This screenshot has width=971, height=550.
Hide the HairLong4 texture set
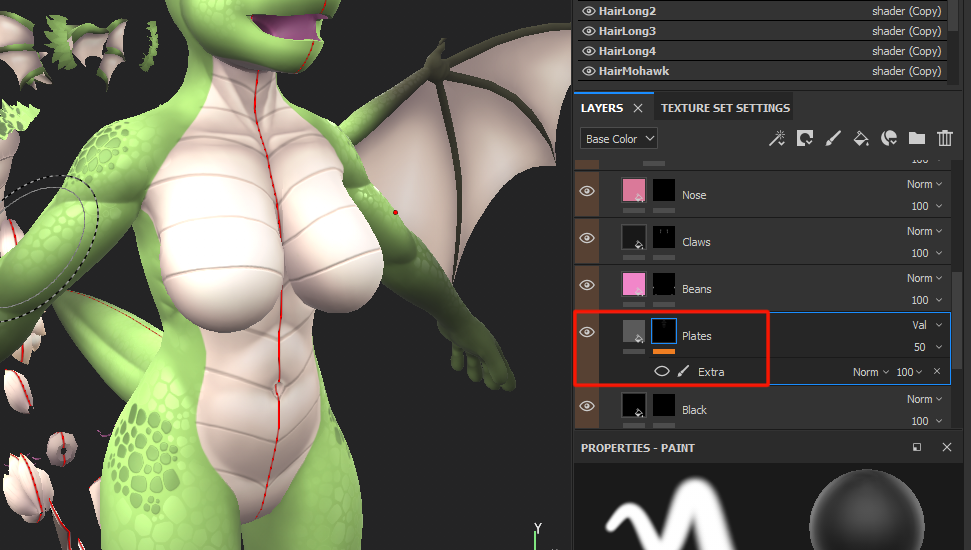coord(589,51)
